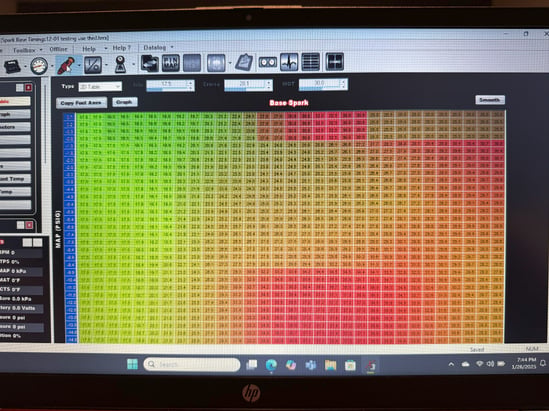Click the blank square icon after Pin Map

click(192, 63)
